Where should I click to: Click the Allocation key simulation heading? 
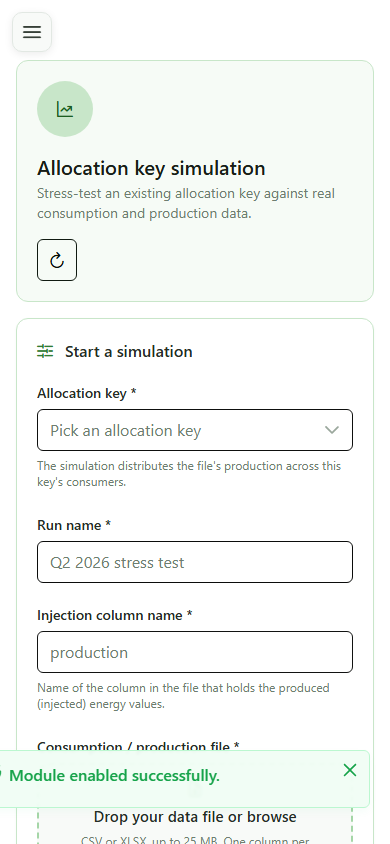[151, 168]
